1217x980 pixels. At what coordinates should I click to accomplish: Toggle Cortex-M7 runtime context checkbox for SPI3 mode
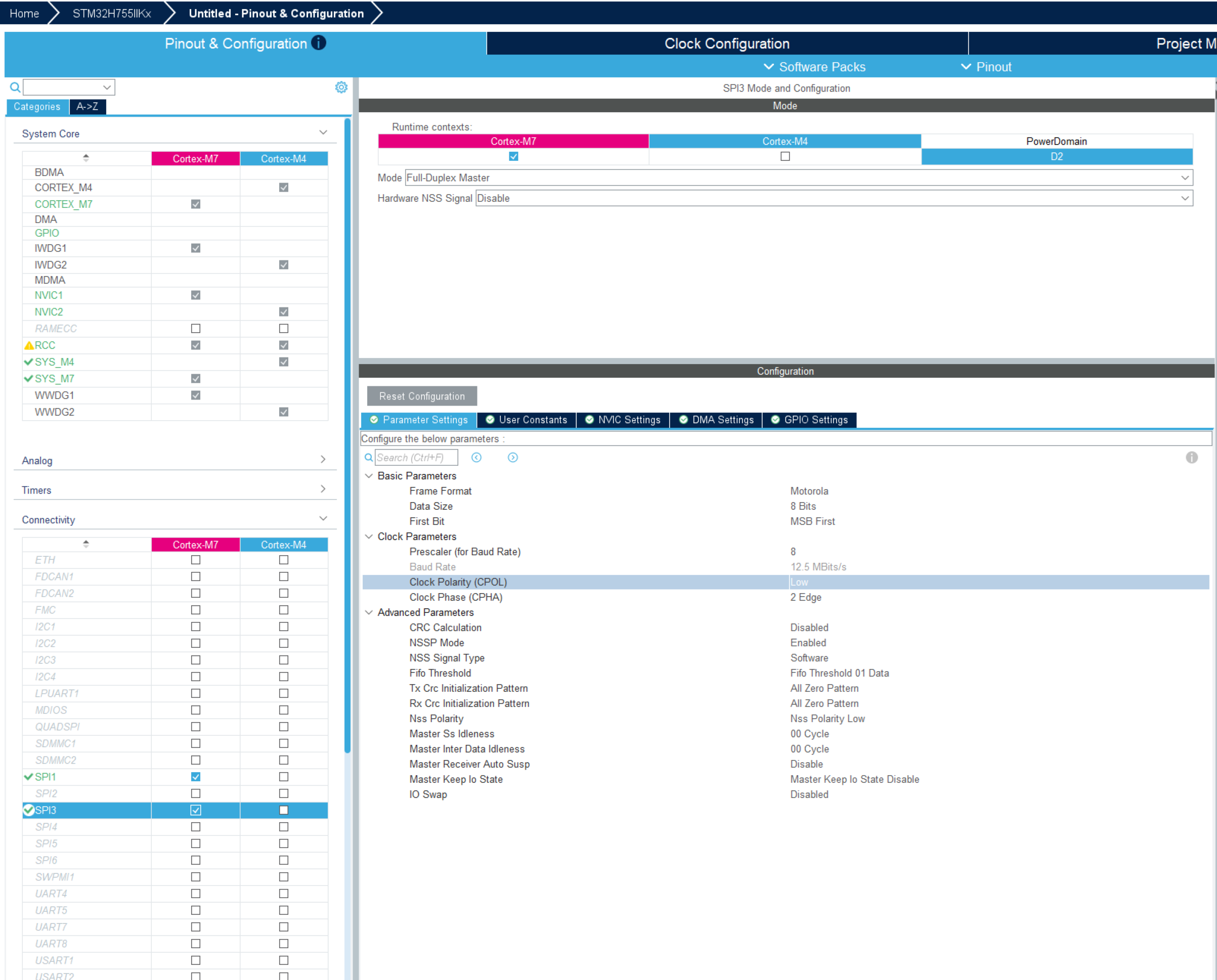513,156
